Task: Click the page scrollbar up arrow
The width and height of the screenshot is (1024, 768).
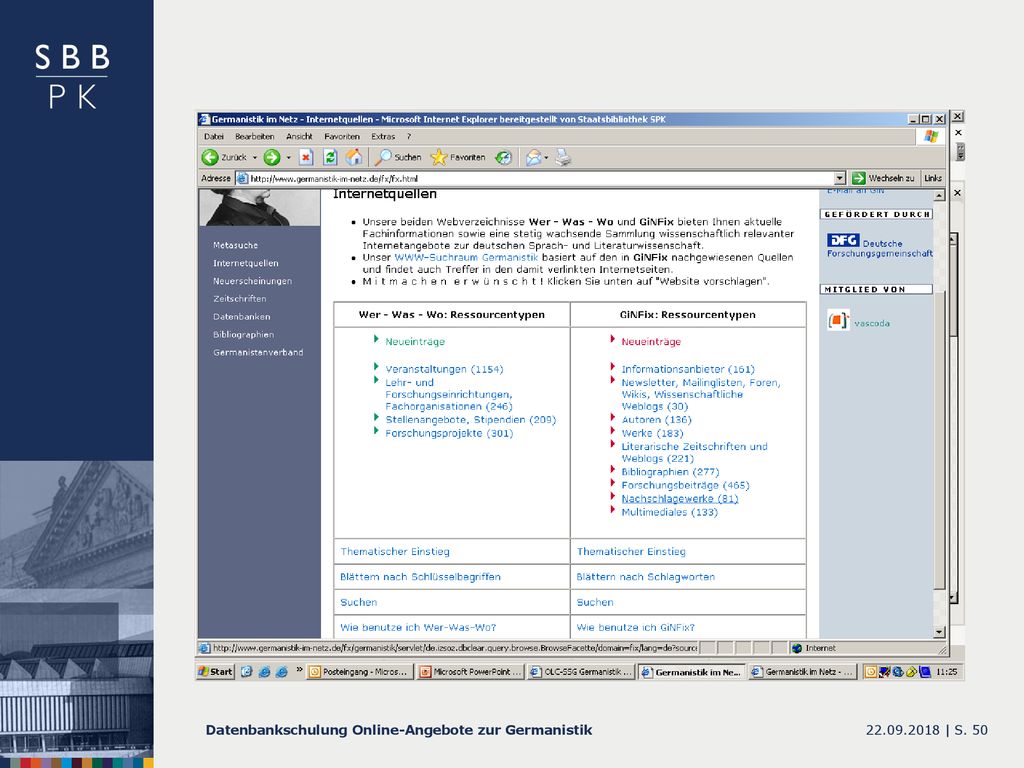Action: [939, 195]
